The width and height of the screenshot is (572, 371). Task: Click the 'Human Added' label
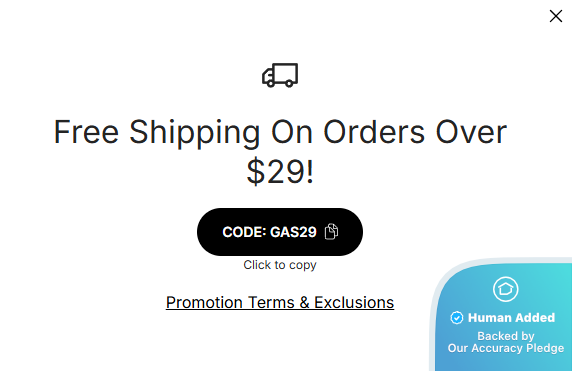pos(511,318)
